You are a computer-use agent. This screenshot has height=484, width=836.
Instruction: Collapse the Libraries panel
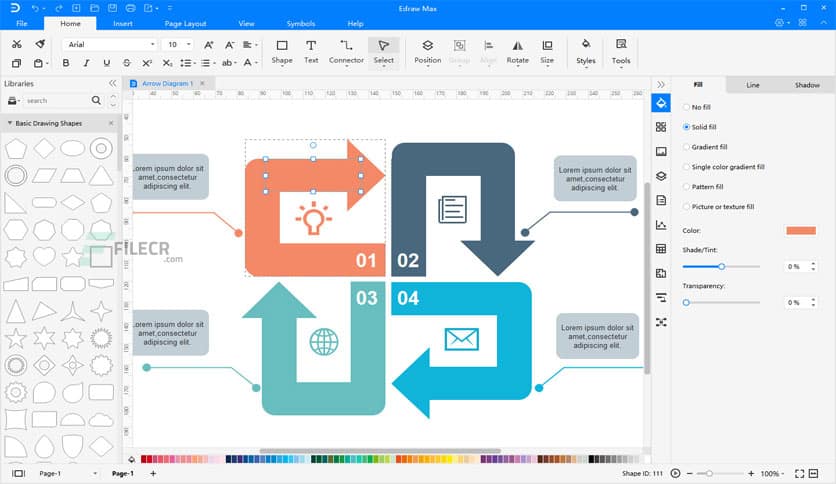(112, 83)
